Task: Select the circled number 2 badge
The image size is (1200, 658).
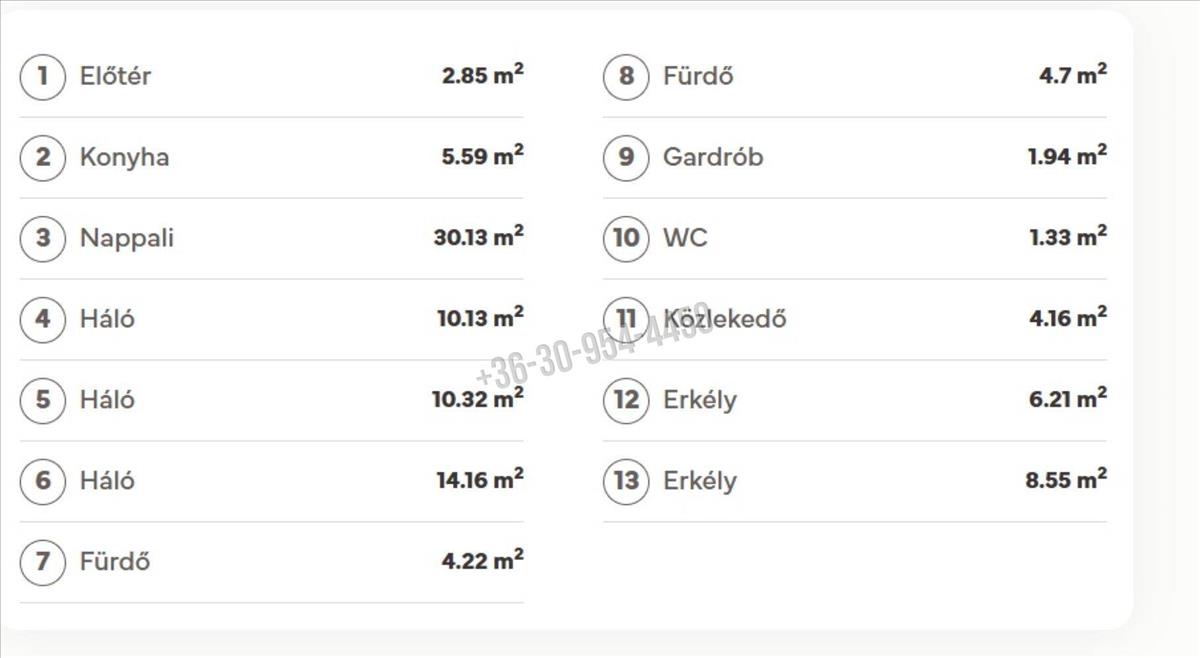Action: pos(42,157)
